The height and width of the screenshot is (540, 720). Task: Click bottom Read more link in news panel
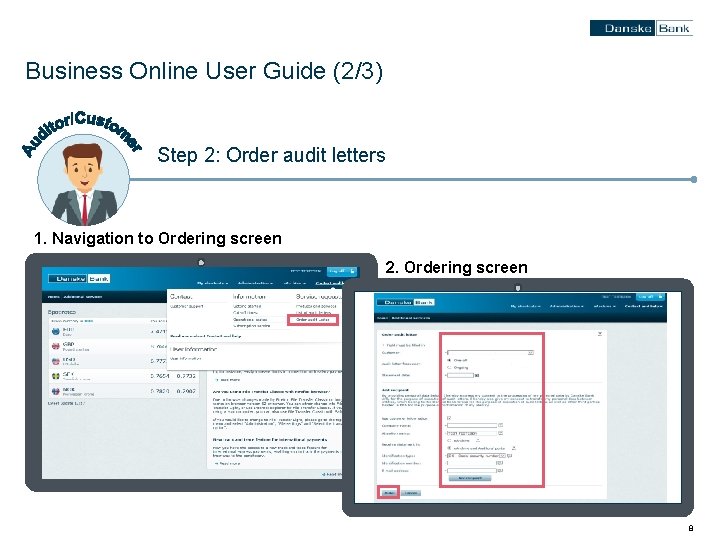pos(230,464)
